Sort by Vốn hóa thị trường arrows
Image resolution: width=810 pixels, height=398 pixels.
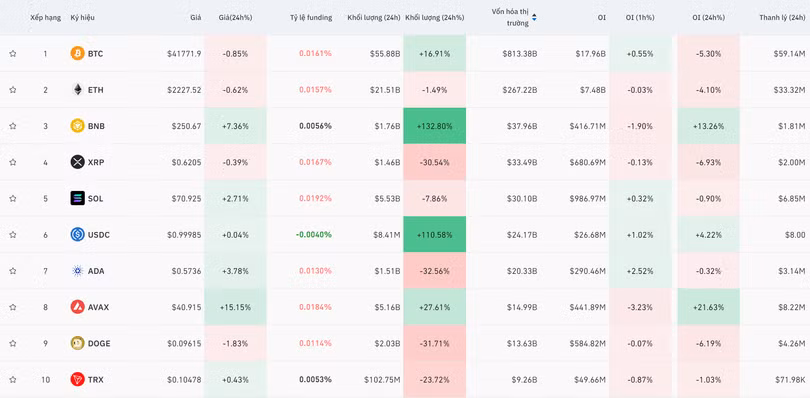[534, 18]
